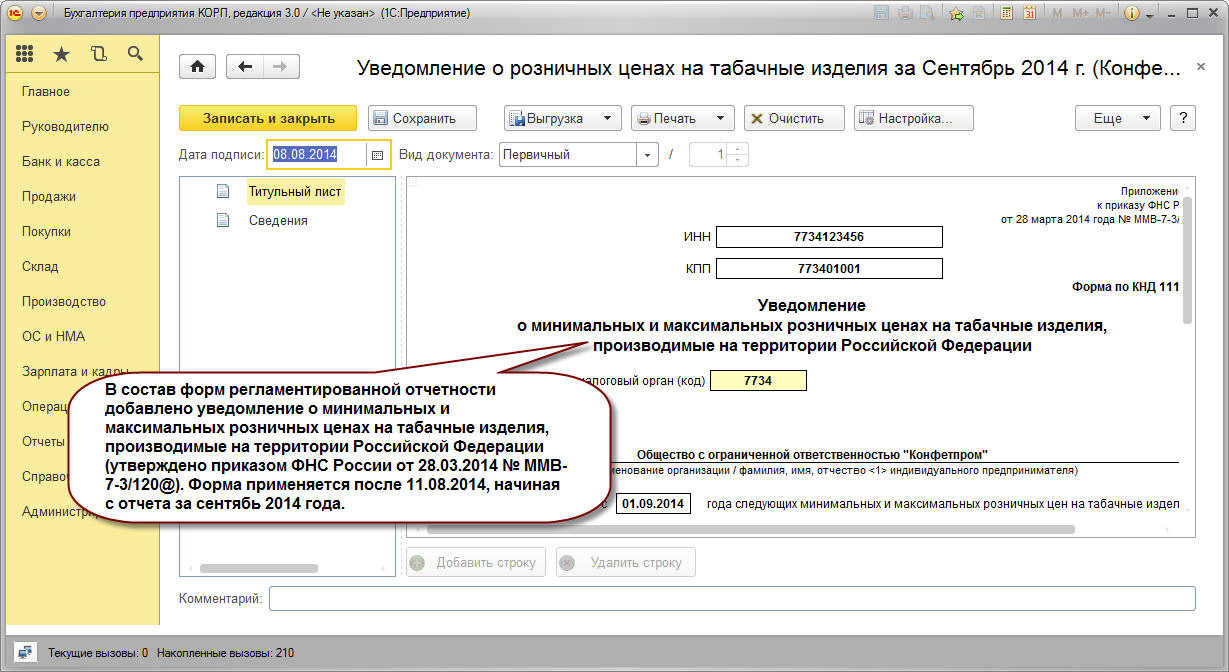
Task: Expand the Печать dropdown
Action: [x=720, y=118]
